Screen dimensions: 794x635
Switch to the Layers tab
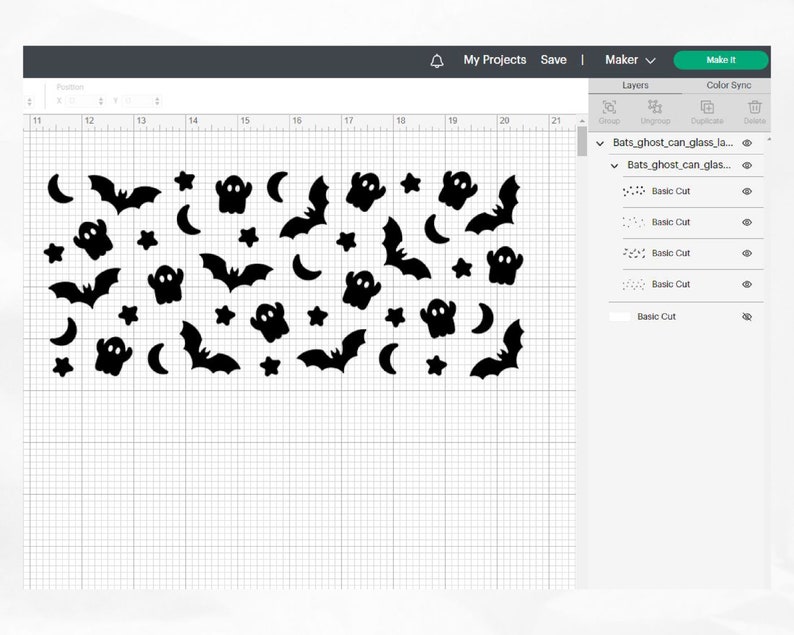click(635, 85)
